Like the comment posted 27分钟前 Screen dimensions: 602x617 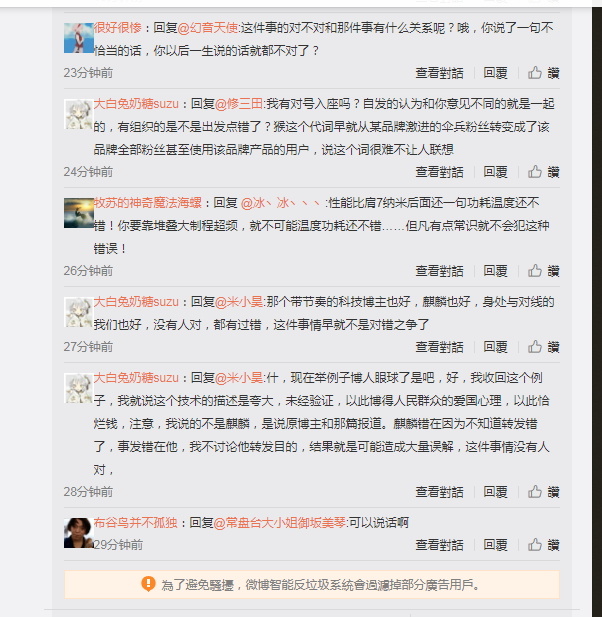coord(543,347)
